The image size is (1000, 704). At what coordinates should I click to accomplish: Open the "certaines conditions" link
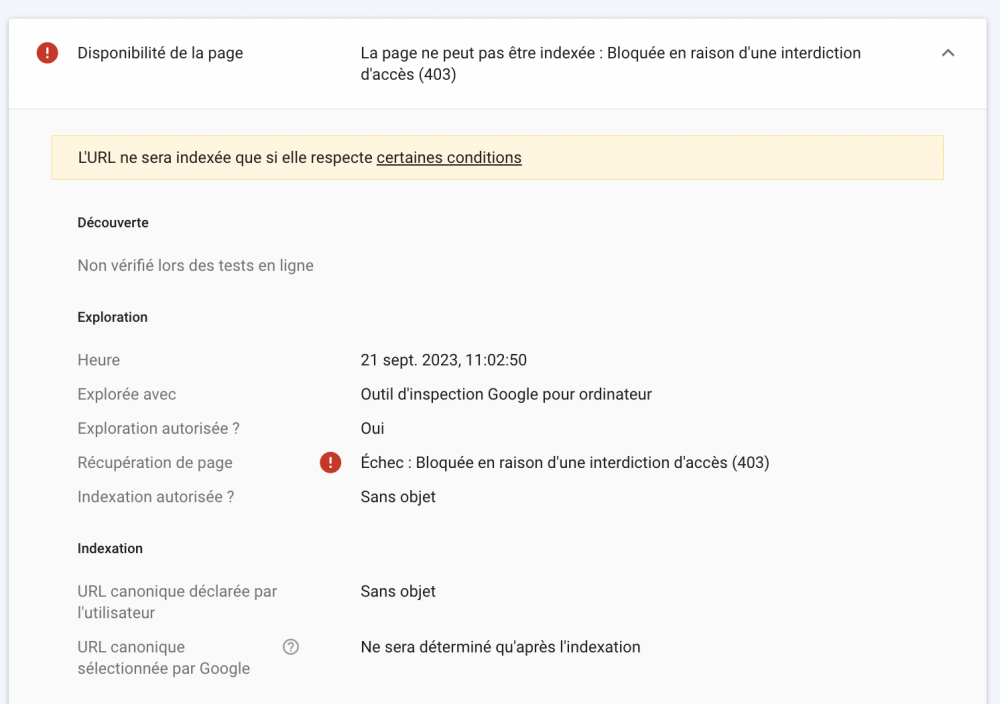pyautogui.click(x=449, y=158)
